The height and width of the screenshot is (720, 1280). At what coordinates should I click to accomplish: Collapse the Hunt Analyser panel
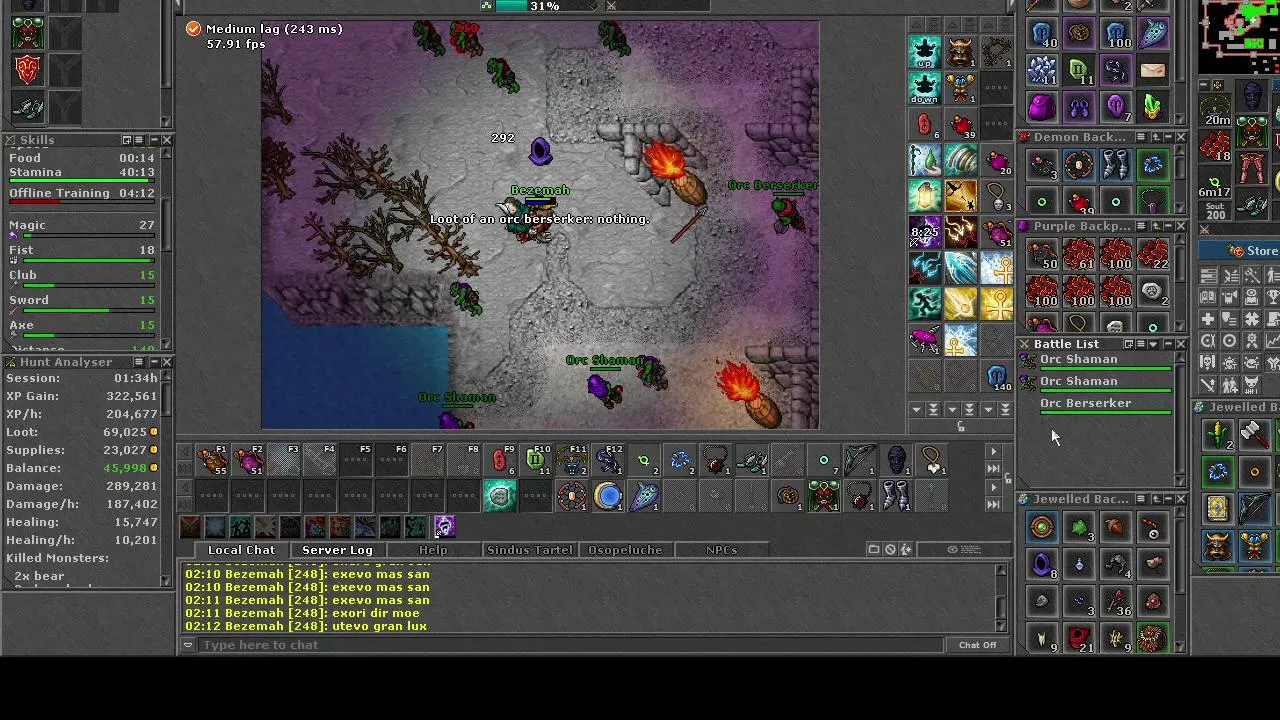click(153, 362)
